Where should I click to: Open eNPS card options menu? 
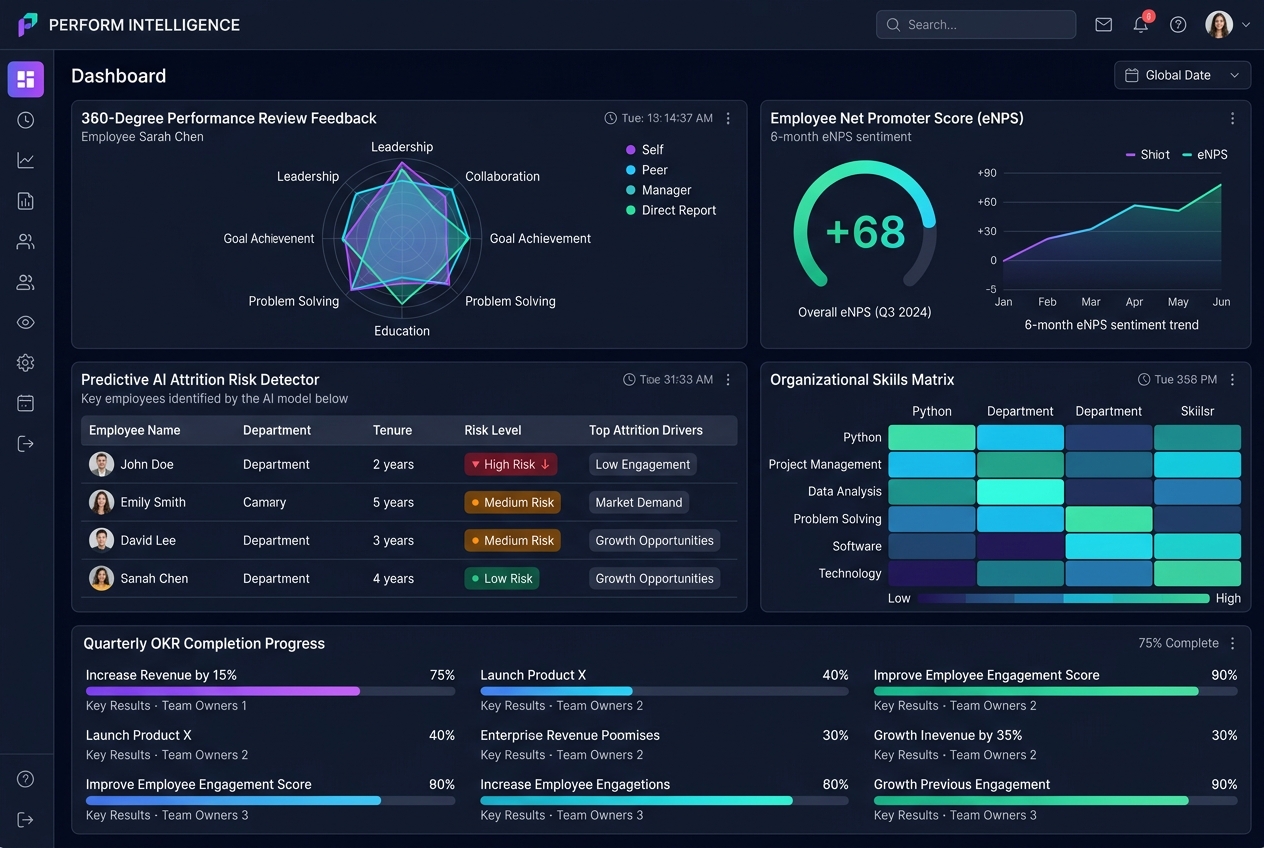pos(1232,118)
